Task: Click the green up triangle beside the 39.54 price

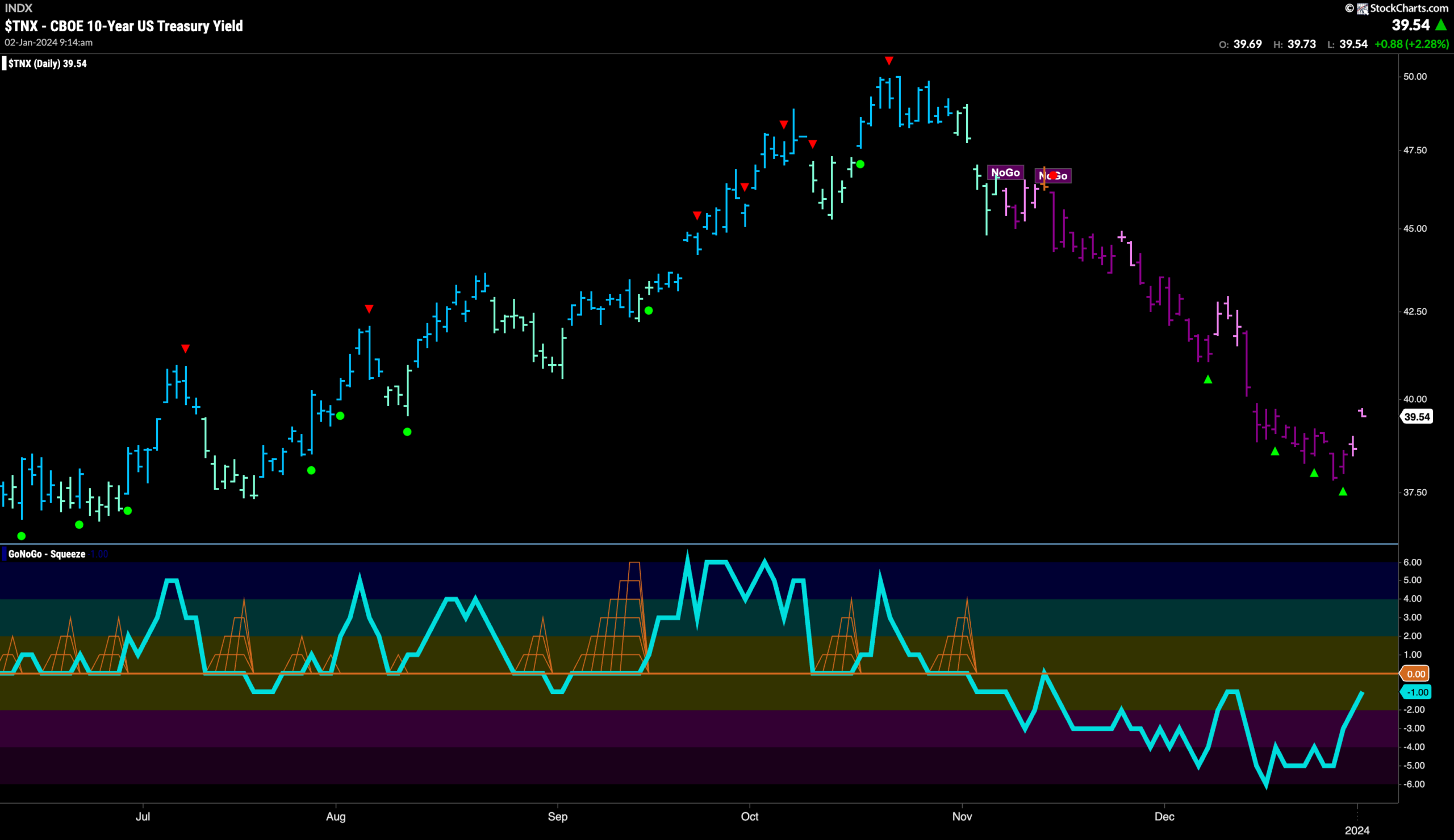Action: click(x=1441, y=25)
